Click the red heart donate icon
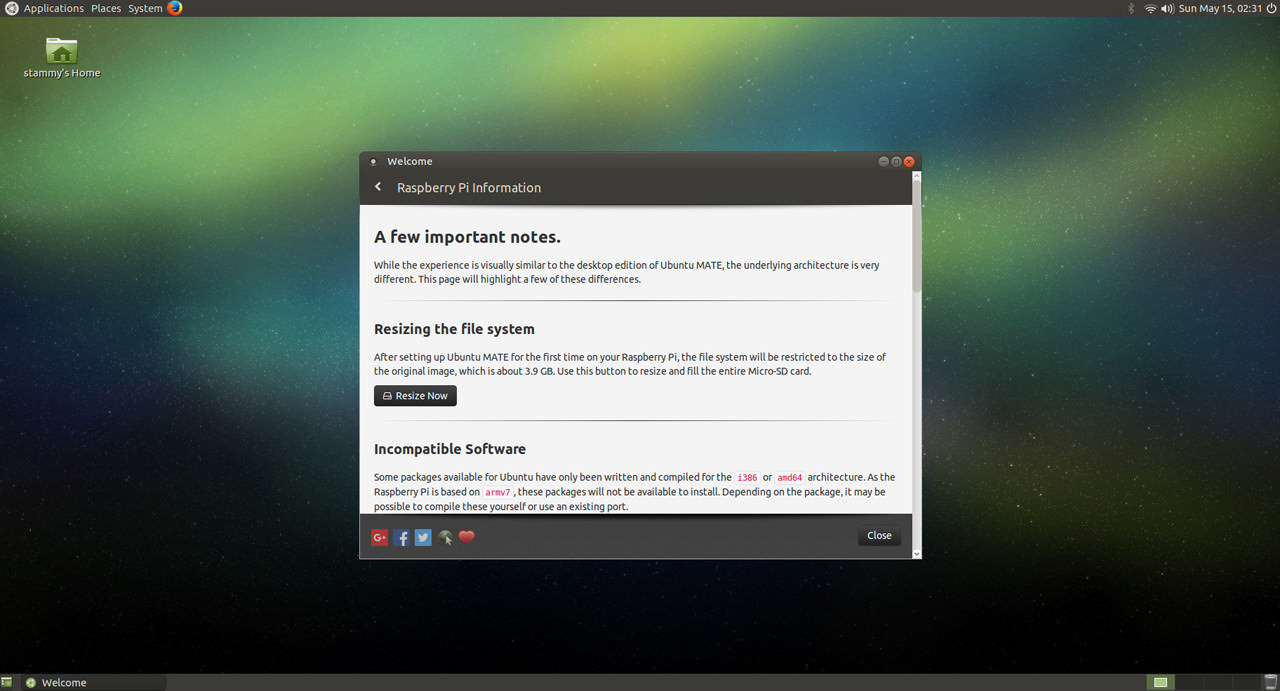Image resolution: width=1280 pixels, height=691 pixels. [x=467, y=537]
